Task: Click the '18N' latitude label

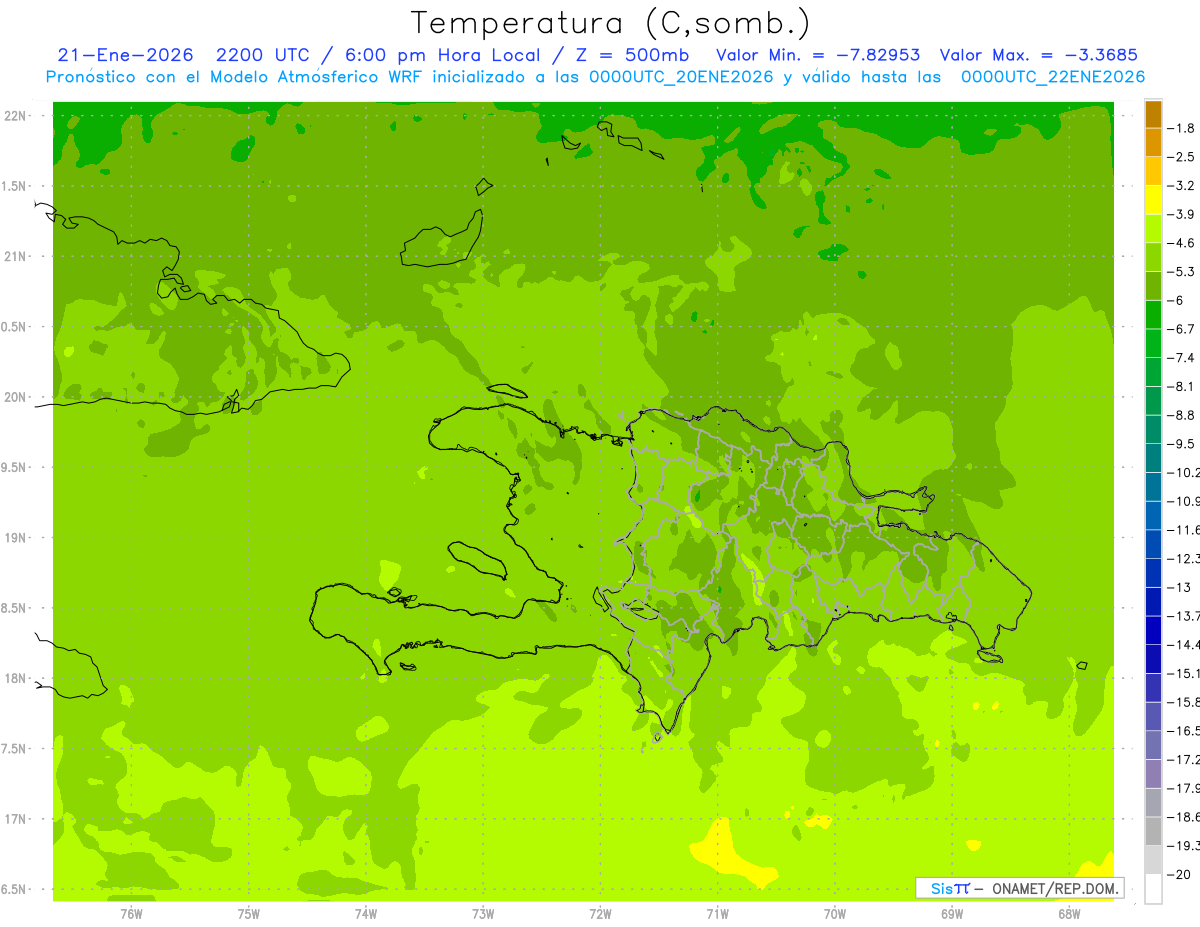Action: [16, 678]
